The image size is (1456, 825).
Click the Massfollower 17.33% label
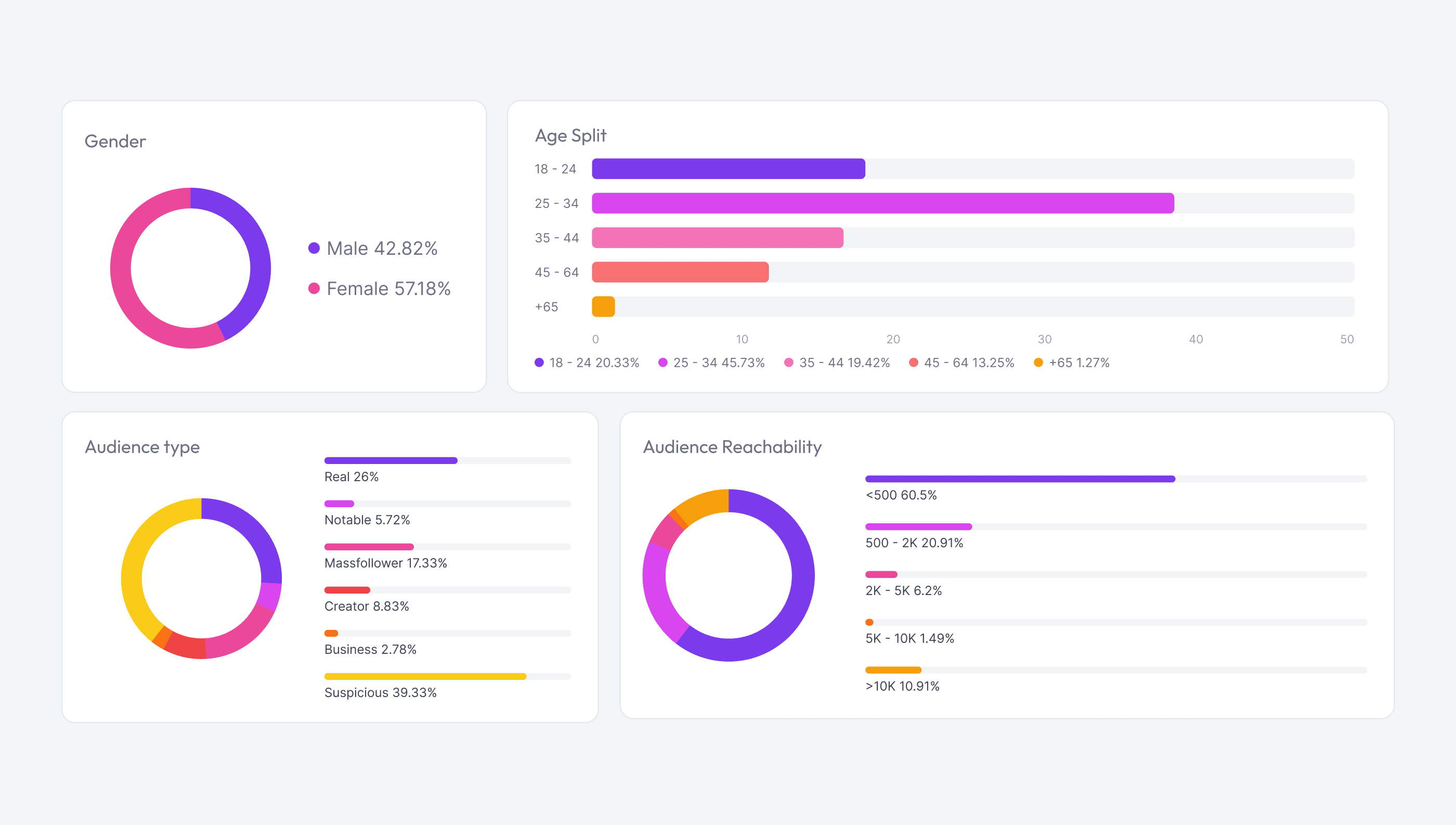(386, 563)
